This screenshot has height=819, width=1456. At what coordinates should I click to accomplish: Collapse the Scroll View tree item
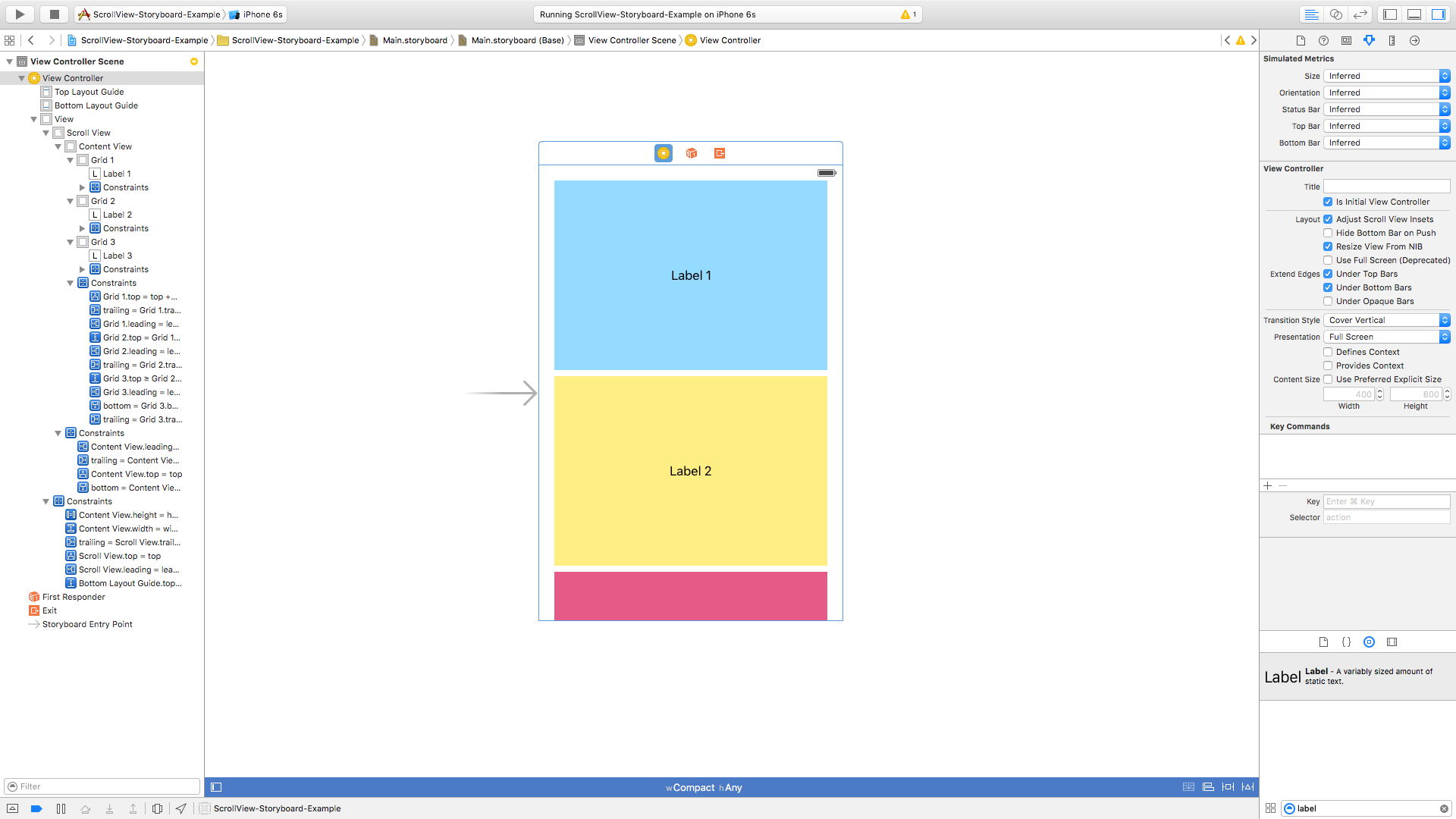point(46,133)
